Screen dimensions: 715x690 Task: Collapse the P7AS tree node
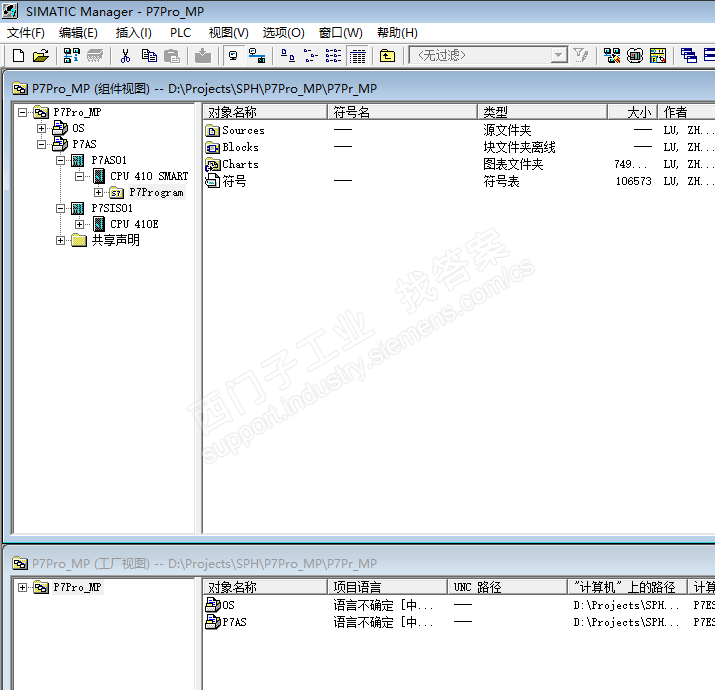tap(41, 144)
